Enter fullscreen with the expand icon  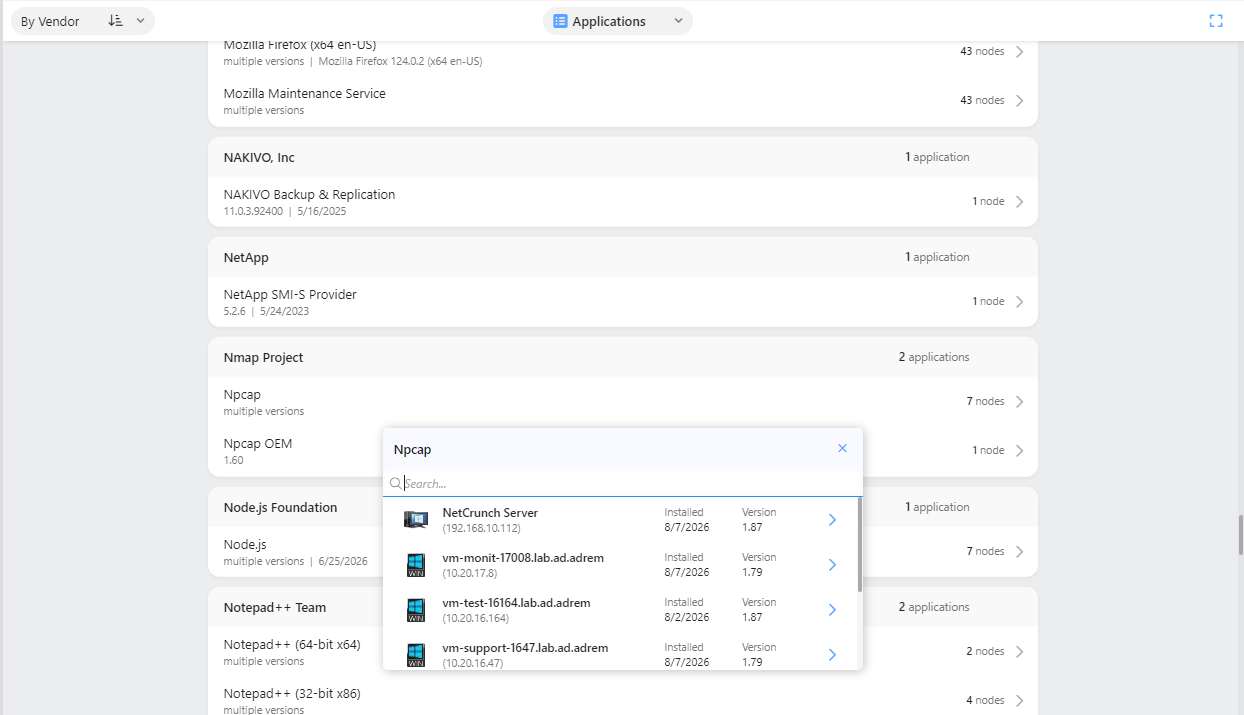click(x=1216, y=21)
